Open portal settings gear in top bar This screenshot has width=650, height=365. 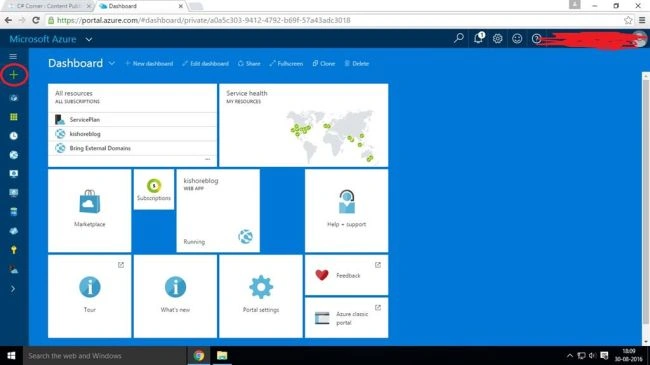(x=497, y=39)
